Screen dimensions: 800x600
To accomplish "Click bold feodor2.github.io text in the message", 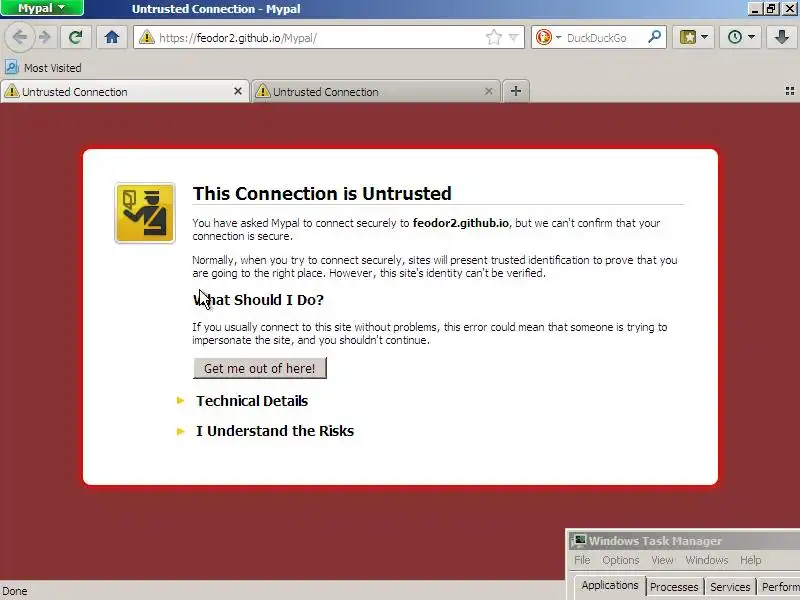I will pos(461,223).
